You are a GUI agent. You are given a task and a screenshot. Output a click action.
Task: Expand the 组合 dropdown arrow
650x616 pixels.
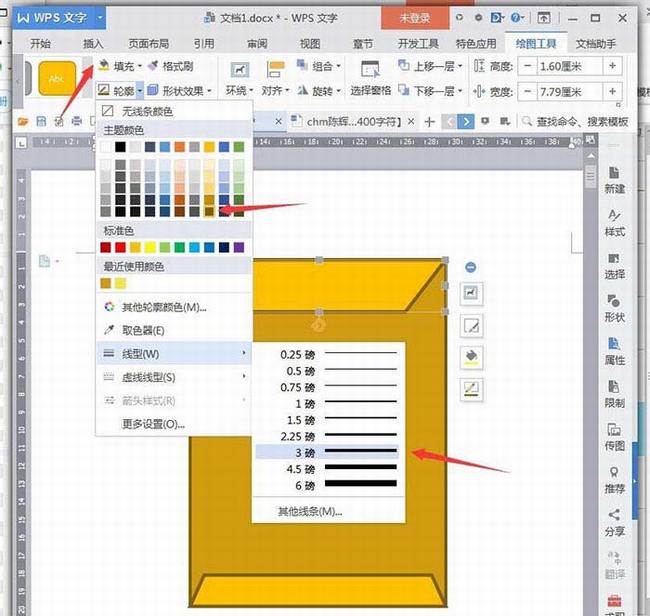[339, 66]
